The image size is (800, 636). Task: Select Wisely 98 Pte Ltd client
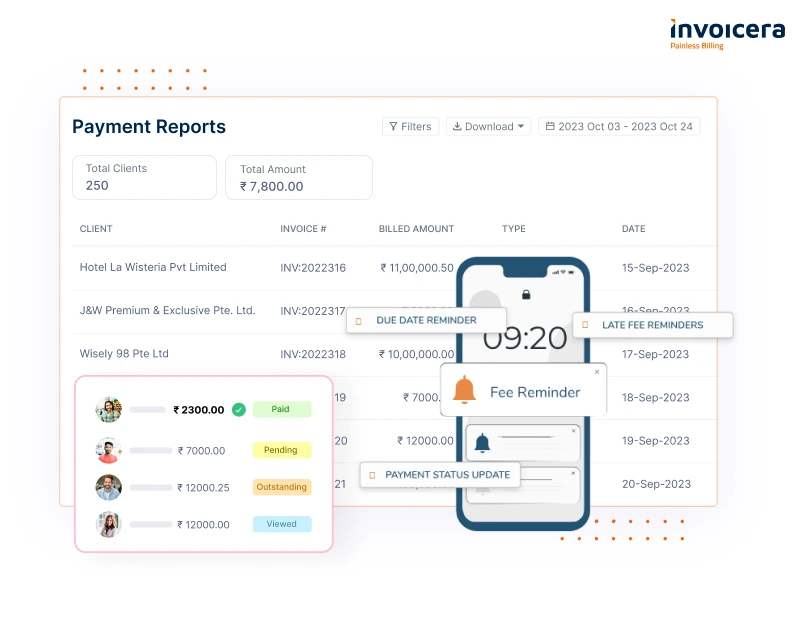pos(124,354)
